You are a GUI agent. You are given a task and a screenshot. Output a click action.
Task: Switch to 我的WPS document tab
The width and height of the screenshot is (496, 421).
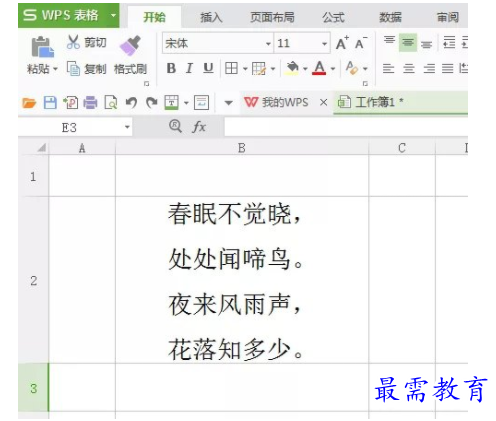point(276,102)
